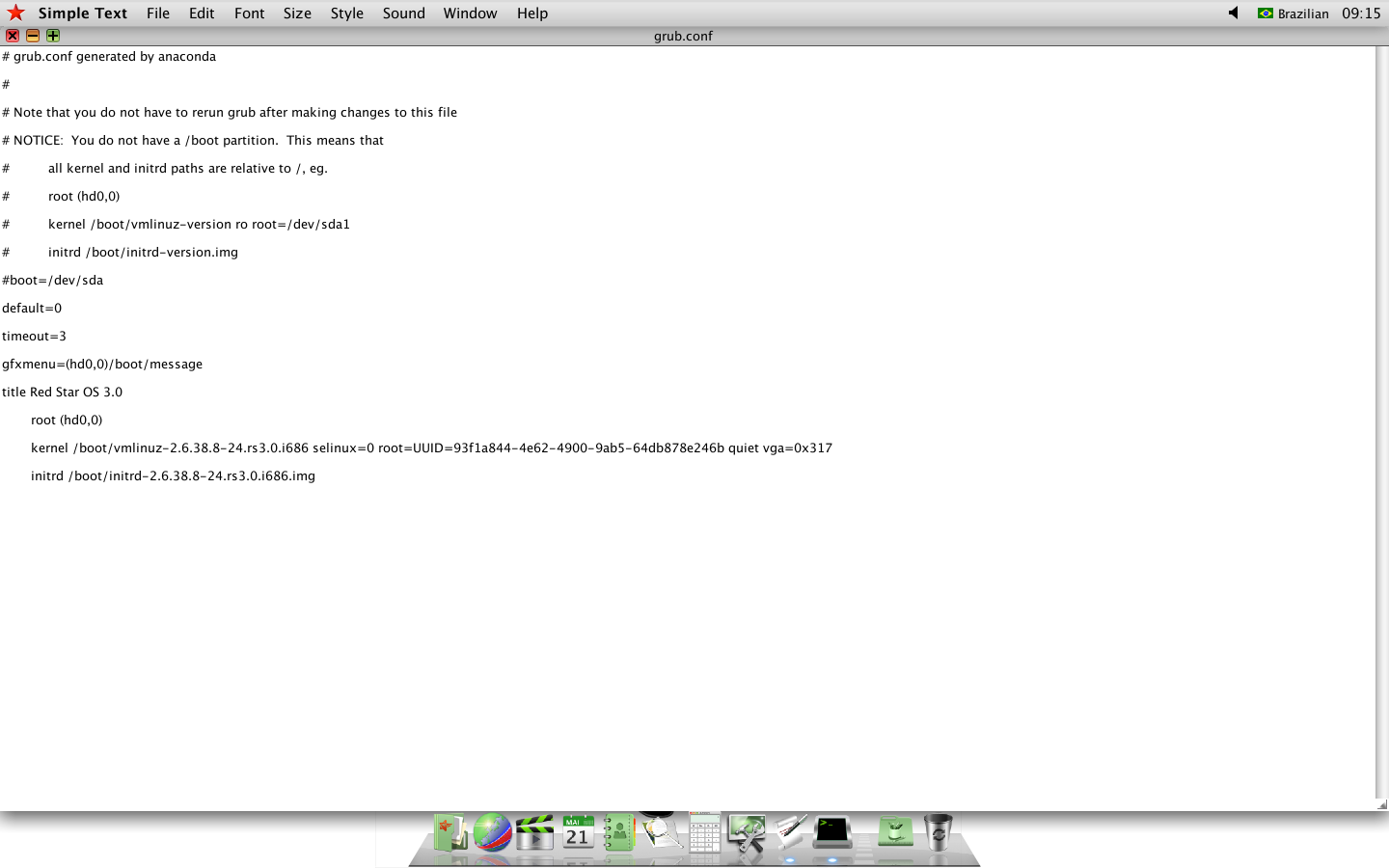This screenshot has width=1389, height=868.
Task: Click 'root=/dev/sda1' in the comment line
Action: (x=301, y=224)
